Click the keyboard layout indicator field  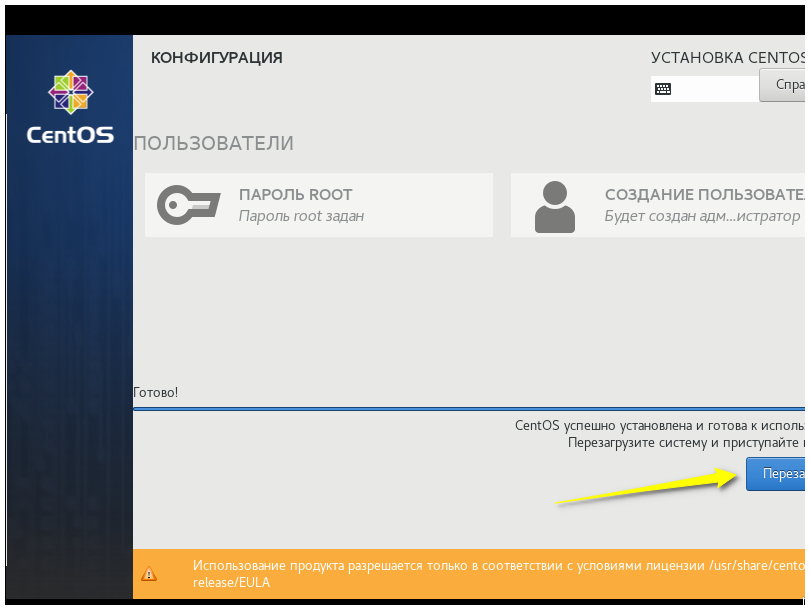pos(705,89)
